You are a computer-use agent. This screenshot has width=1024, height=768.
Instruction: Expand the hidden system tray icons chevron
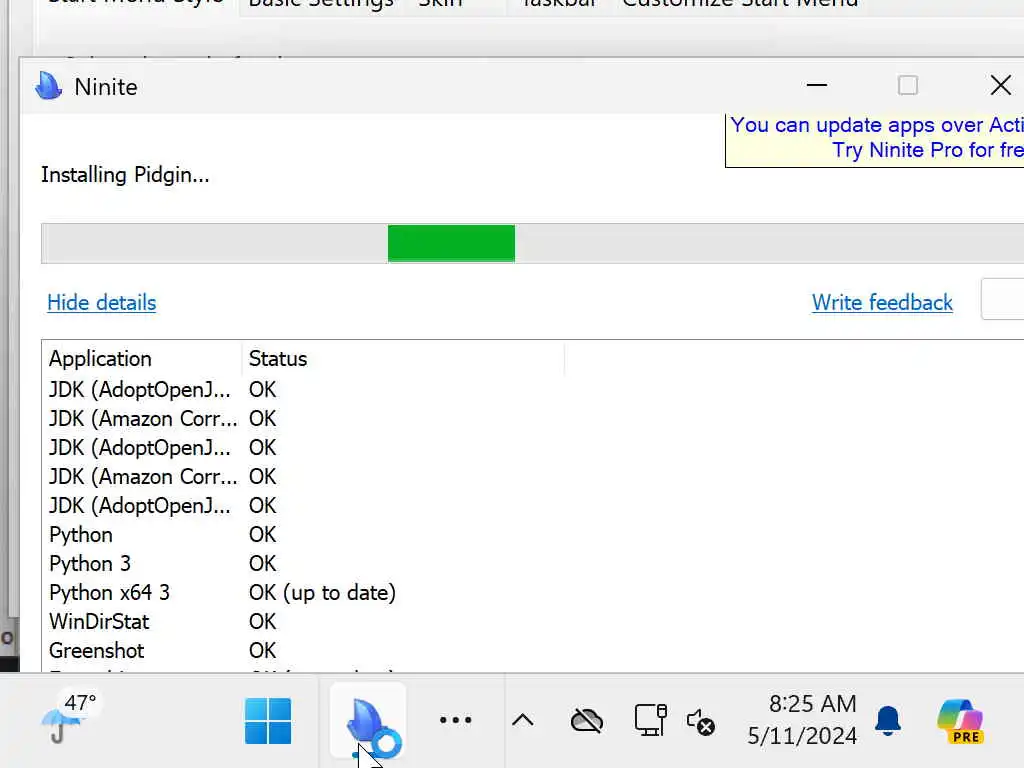(x=522, y=720)
